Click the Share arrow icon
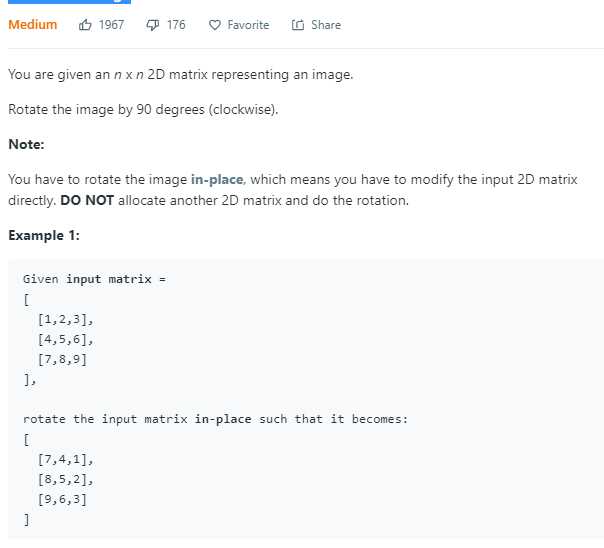 pyautogui.click(x=298, y=25)
